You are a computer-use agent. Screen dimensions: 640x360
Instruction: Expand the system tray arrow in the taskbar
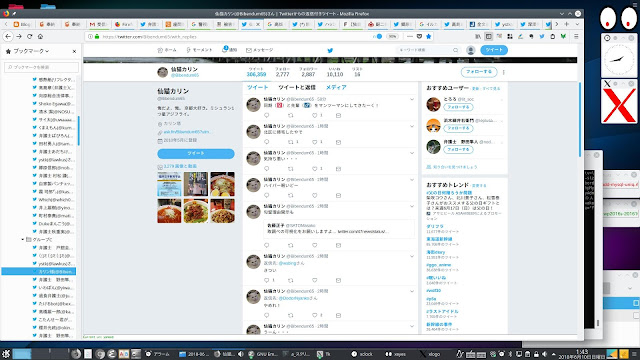(x=553, y=354)
